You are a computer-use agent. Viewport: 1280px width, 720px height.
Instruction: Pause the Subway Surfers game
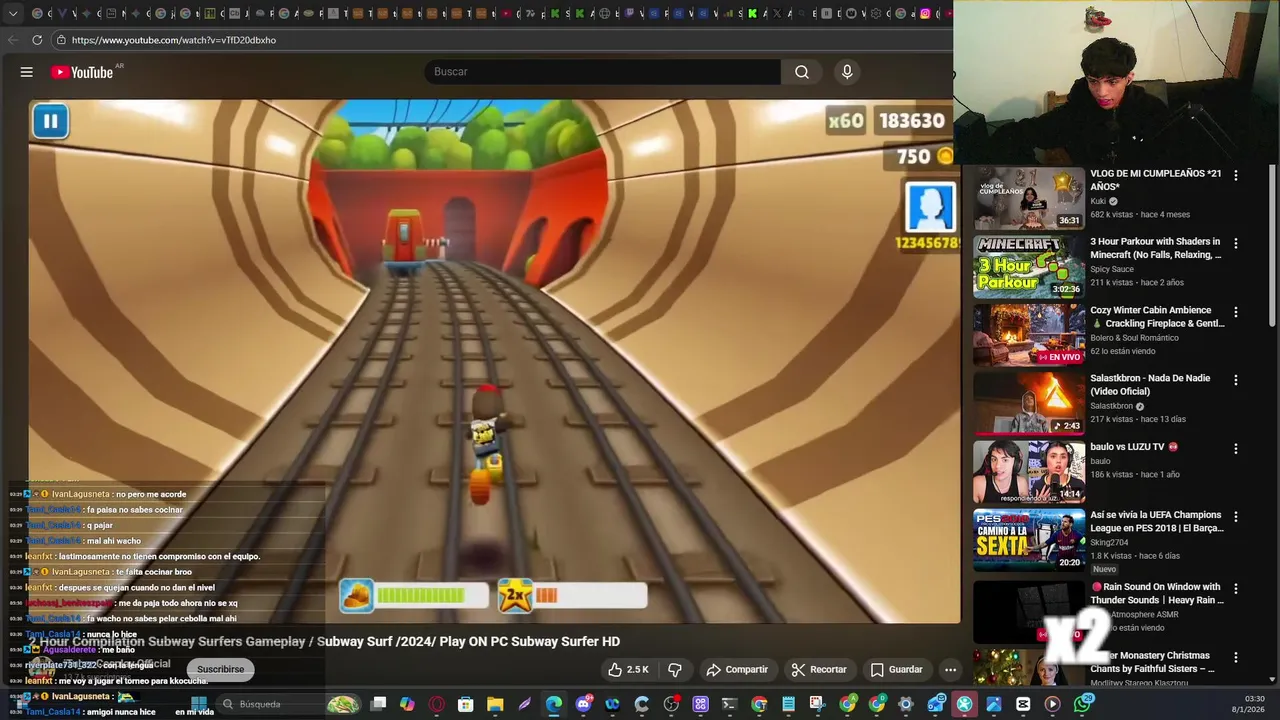pyautogui.click(x=50, y=121)
